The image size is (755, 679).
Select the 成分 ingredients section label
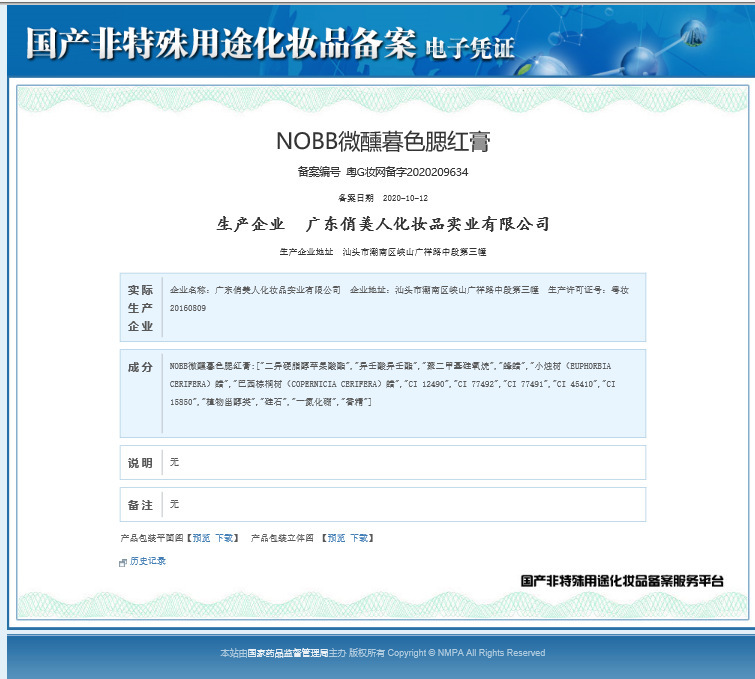coord(140,367)
